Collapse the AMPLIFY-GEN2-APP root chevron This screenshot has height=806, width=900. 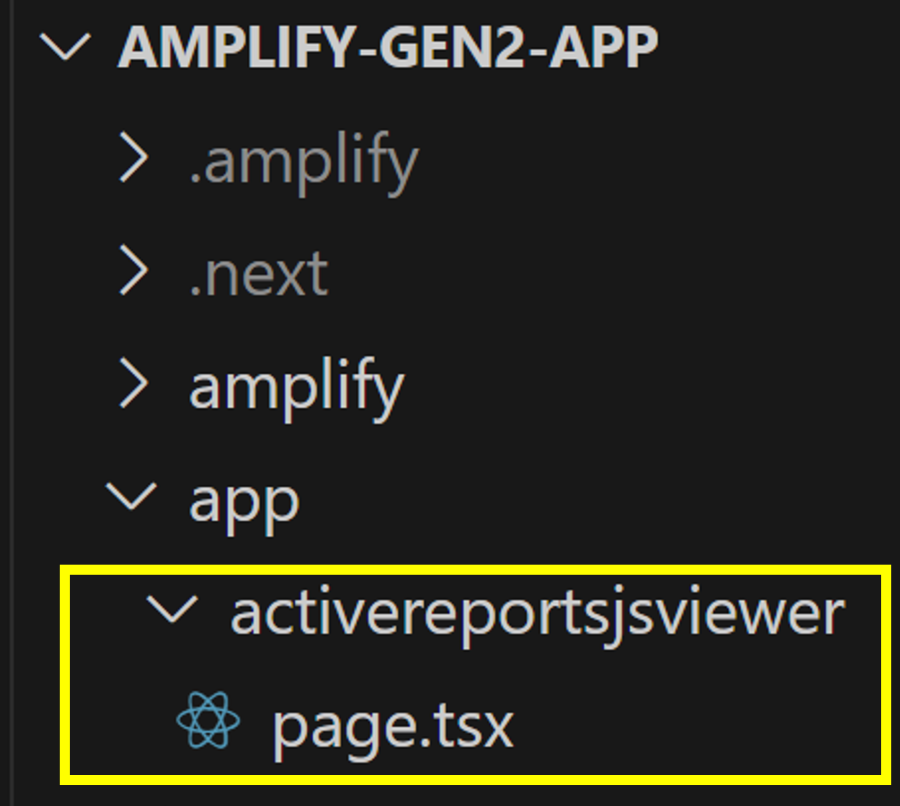pyautogui.click(x=65, y=46)
